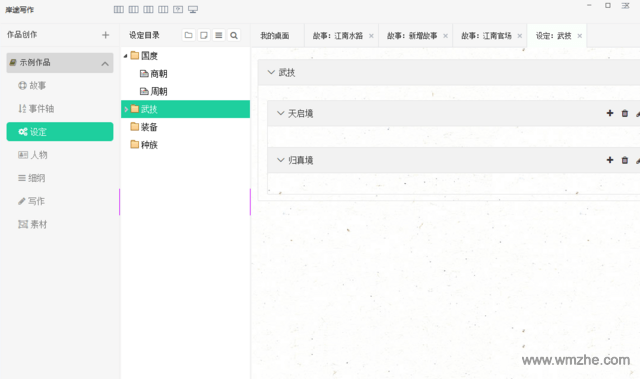Switch to the 故事: 新增故事 tab

click(412, 36)
